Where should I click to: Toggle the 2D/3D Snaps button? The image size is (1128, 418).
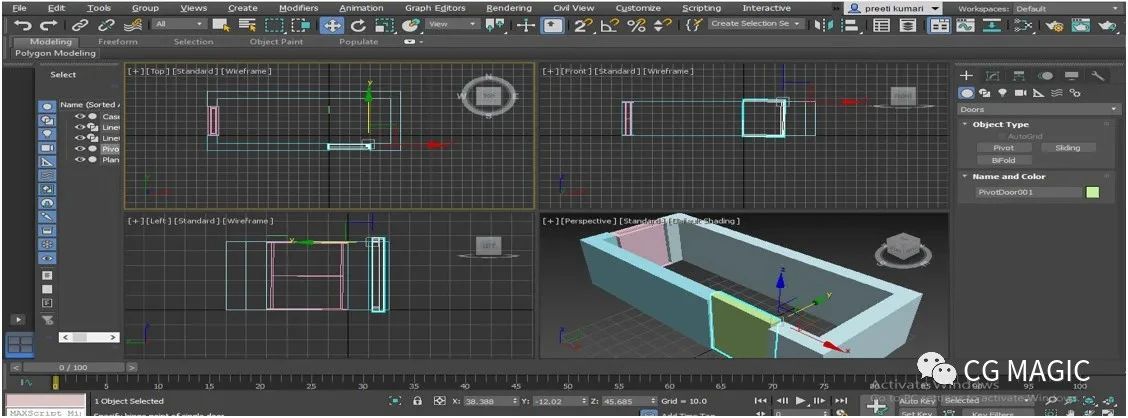(x=582, y=25)
